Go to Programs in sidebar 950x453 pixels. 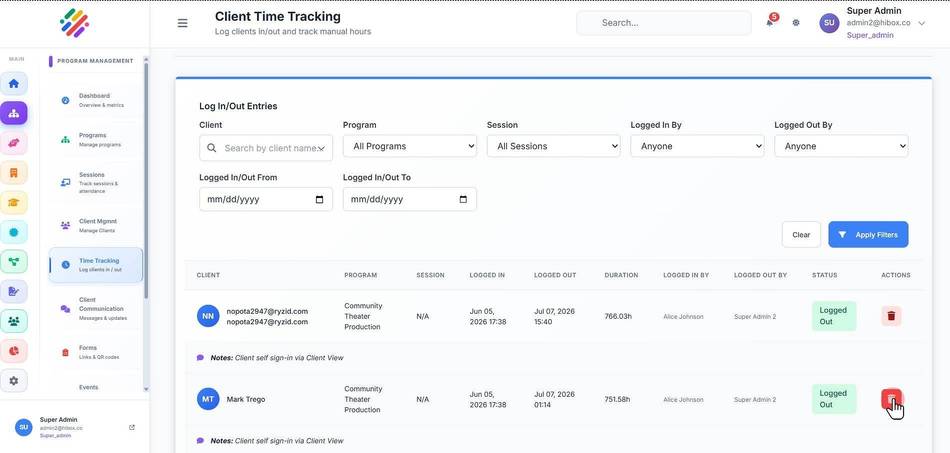[x=96, y=139]
